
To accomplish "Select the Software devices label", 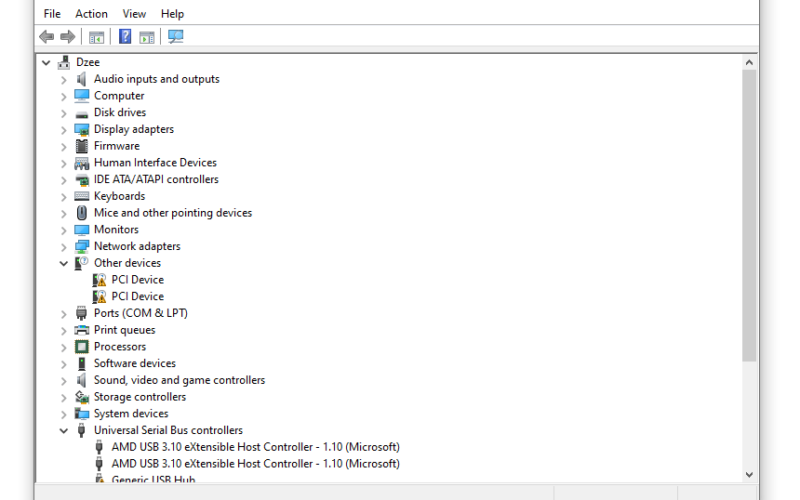I will point(135,363).
